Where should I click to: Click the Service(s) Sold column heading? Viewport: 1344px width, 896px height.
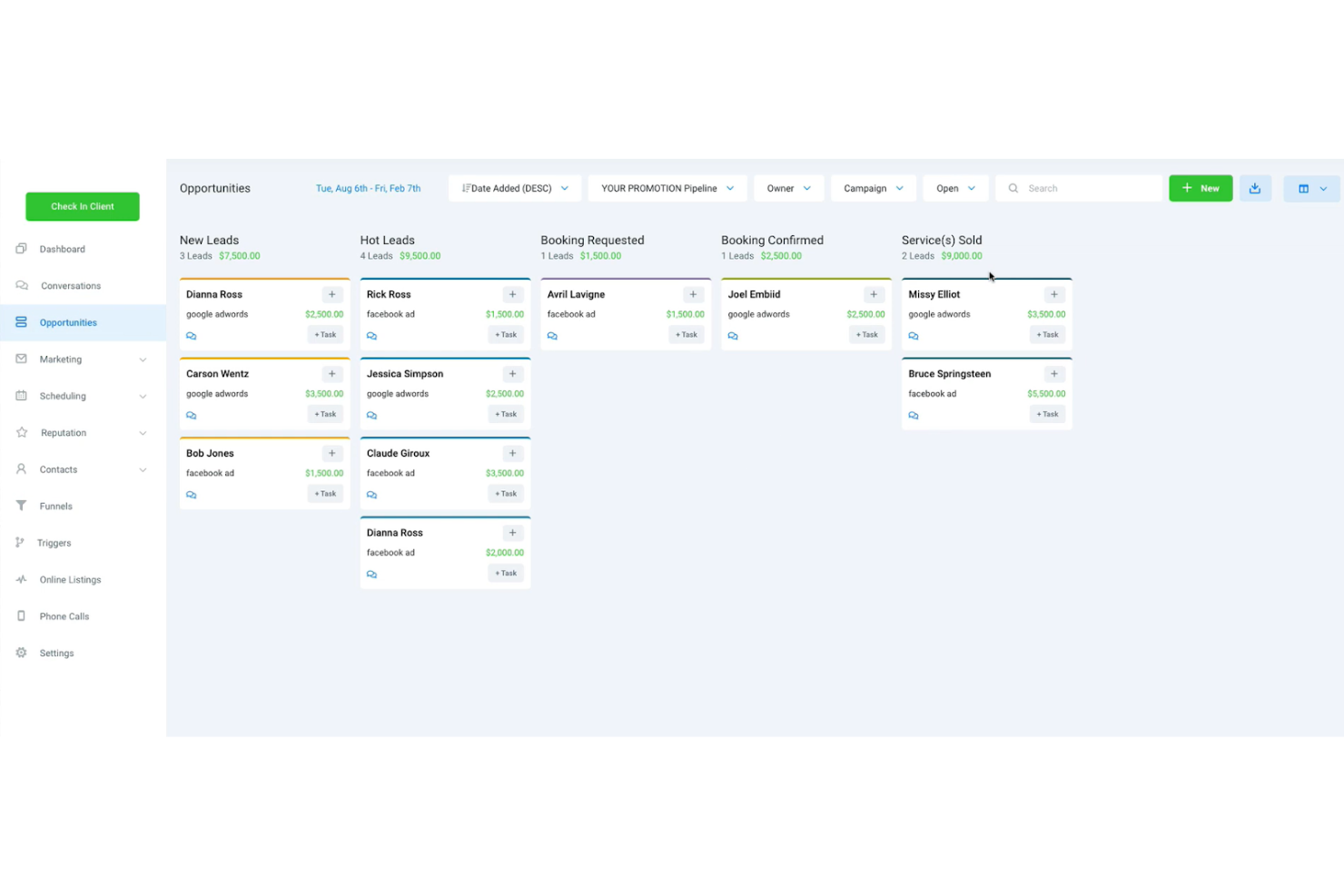click(x=942, y=241)
